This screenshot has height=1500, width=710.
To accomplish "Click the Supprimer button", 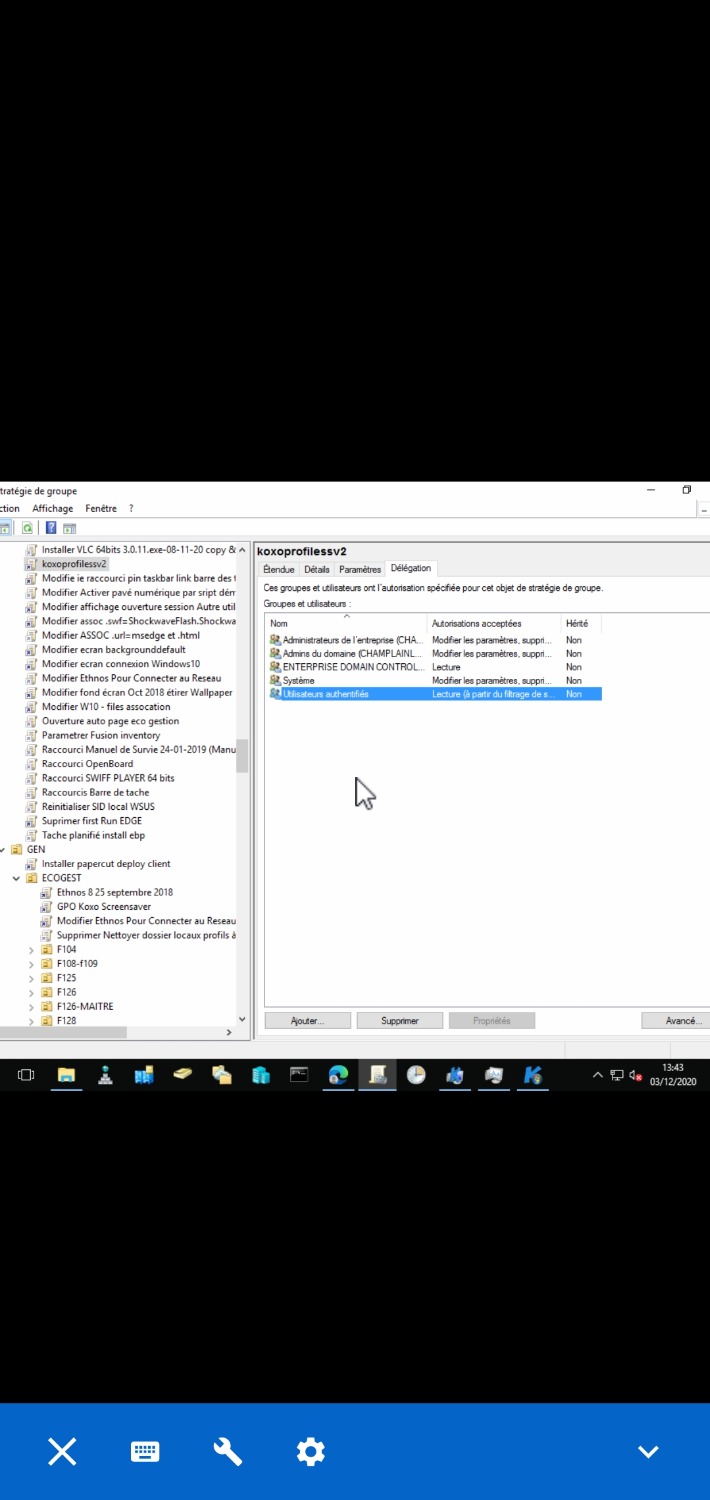I will (x=399, y=1021).
